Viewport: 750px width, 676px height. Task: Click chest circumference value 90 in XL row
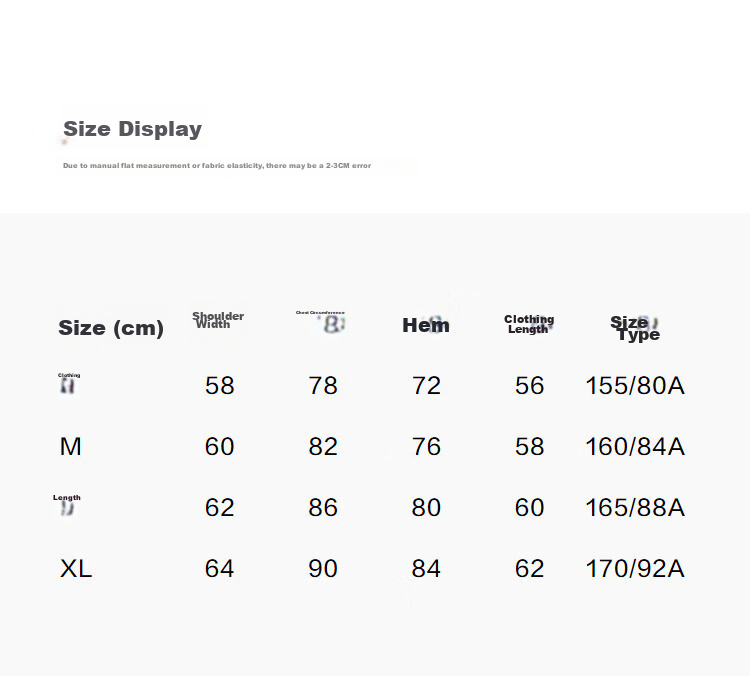click(x=323, y=568)
